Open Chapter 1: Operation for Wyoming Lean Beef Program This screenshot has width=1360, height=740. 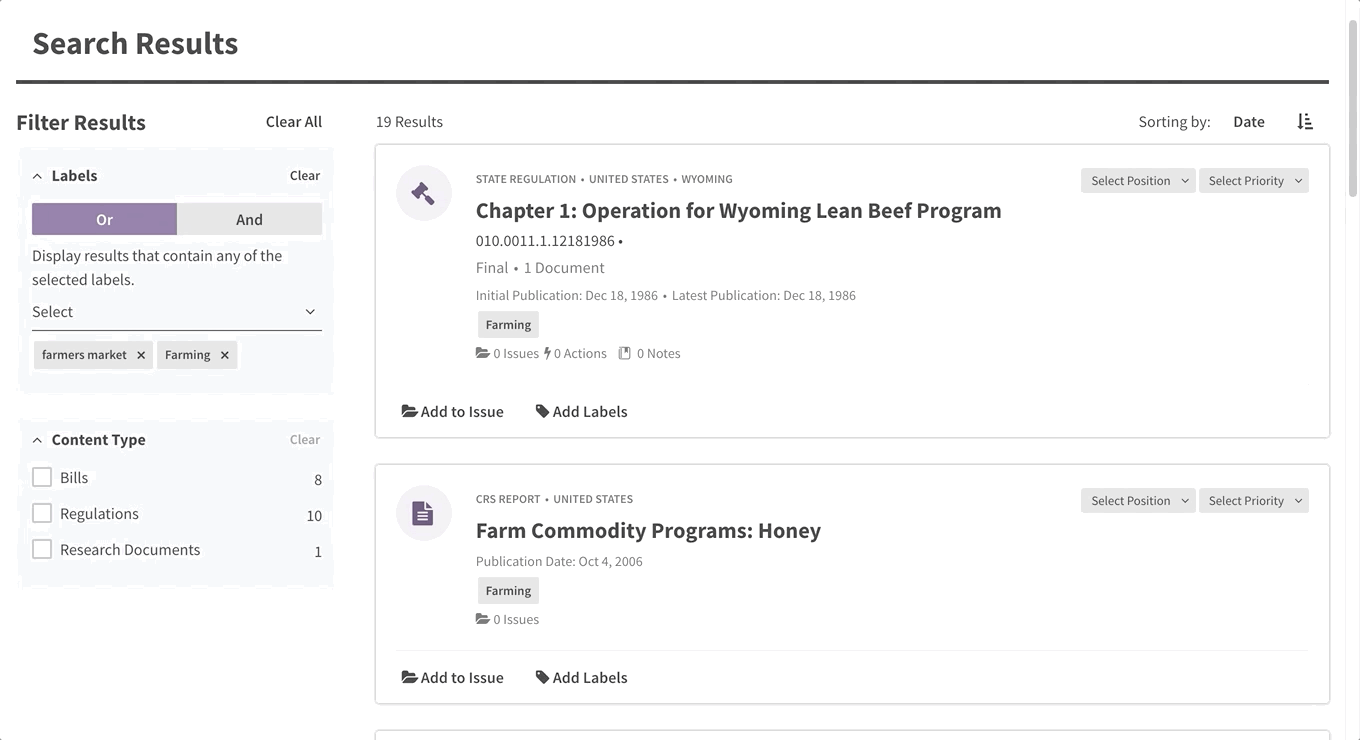tap(738, 211)
